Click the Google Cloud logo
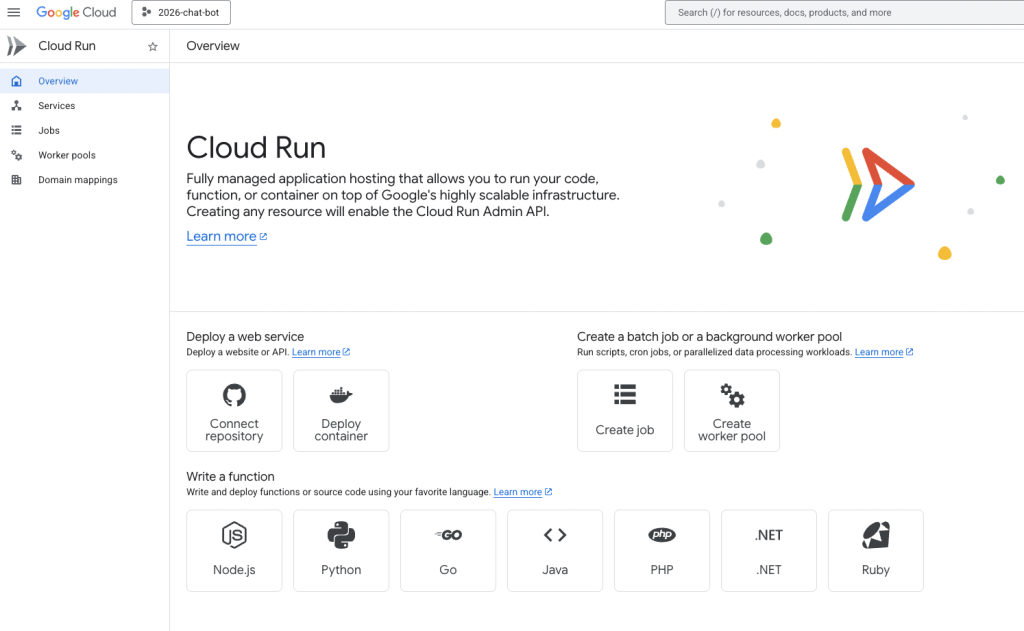Viewport: 1024px width, 631px height. click(x=76, y=12)
